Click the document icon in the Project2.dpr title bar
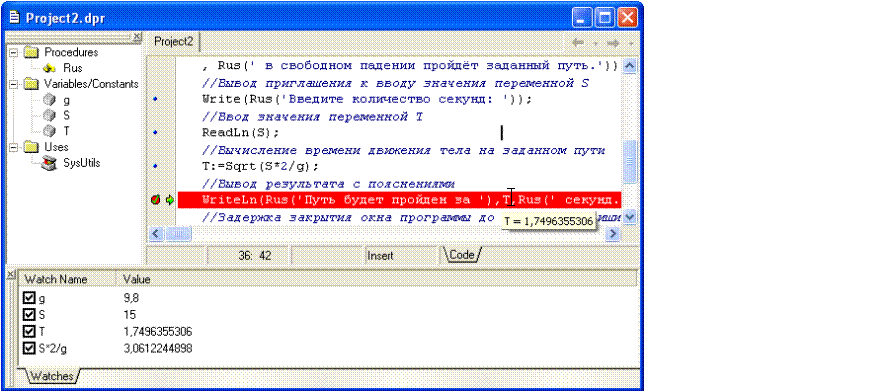Image resolution: width=881 pixels, height=392 pixels. coord(14,17)
